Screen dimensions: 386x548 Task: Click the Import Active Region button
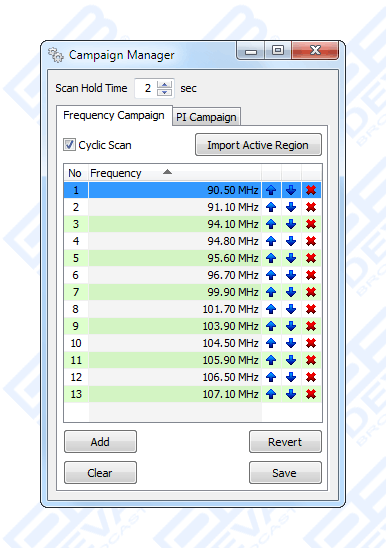coord(258,145)
